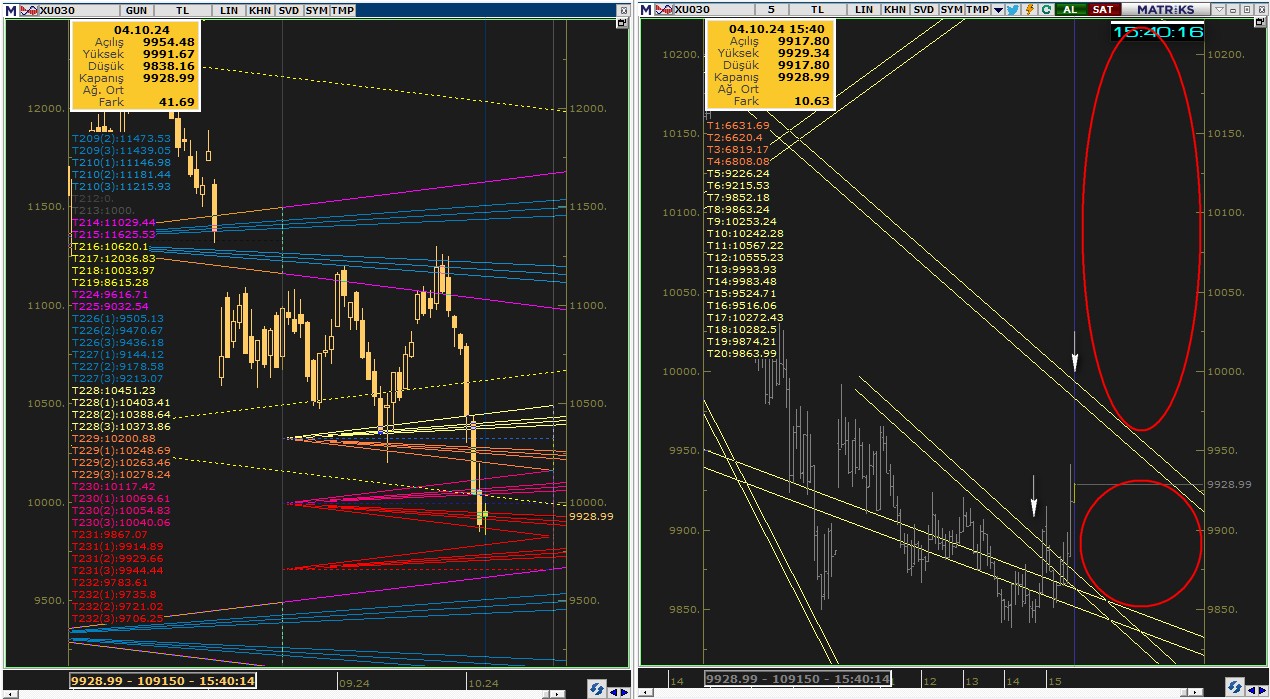
Task: Close the left chart window
Action: [623, 9]
